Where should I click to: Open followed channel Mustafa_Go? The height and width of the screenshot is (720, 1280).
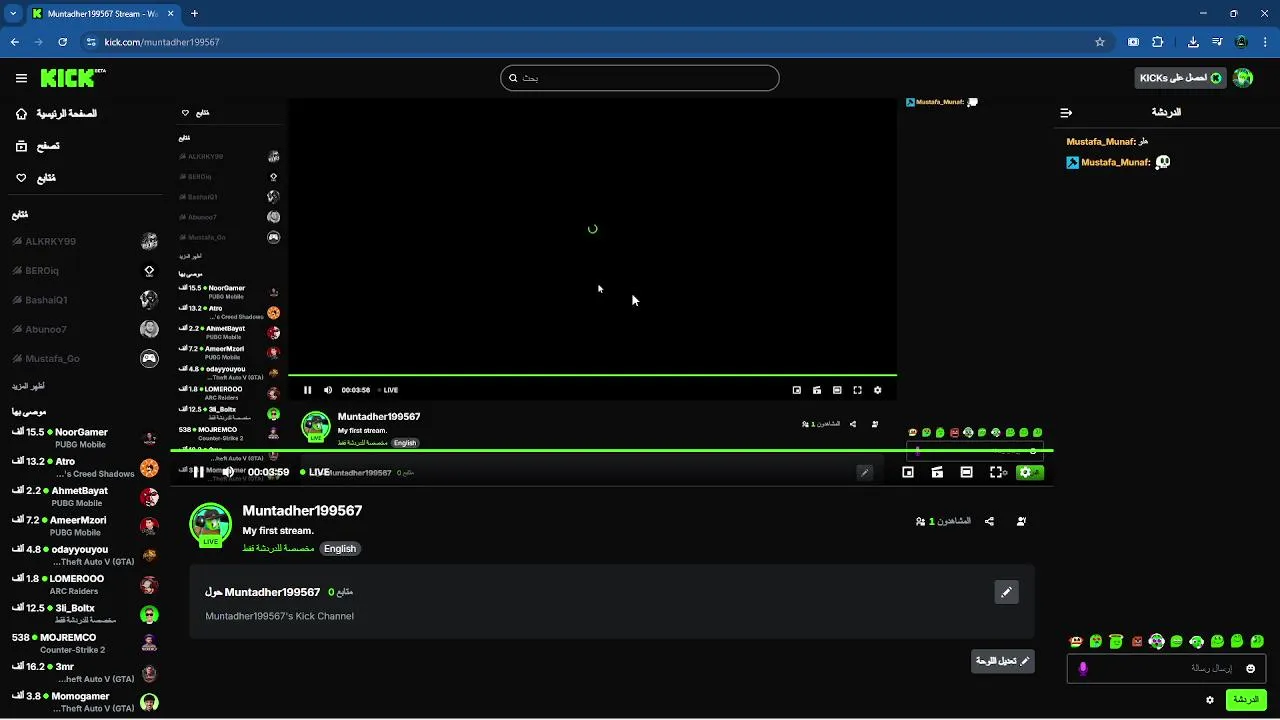85,358
